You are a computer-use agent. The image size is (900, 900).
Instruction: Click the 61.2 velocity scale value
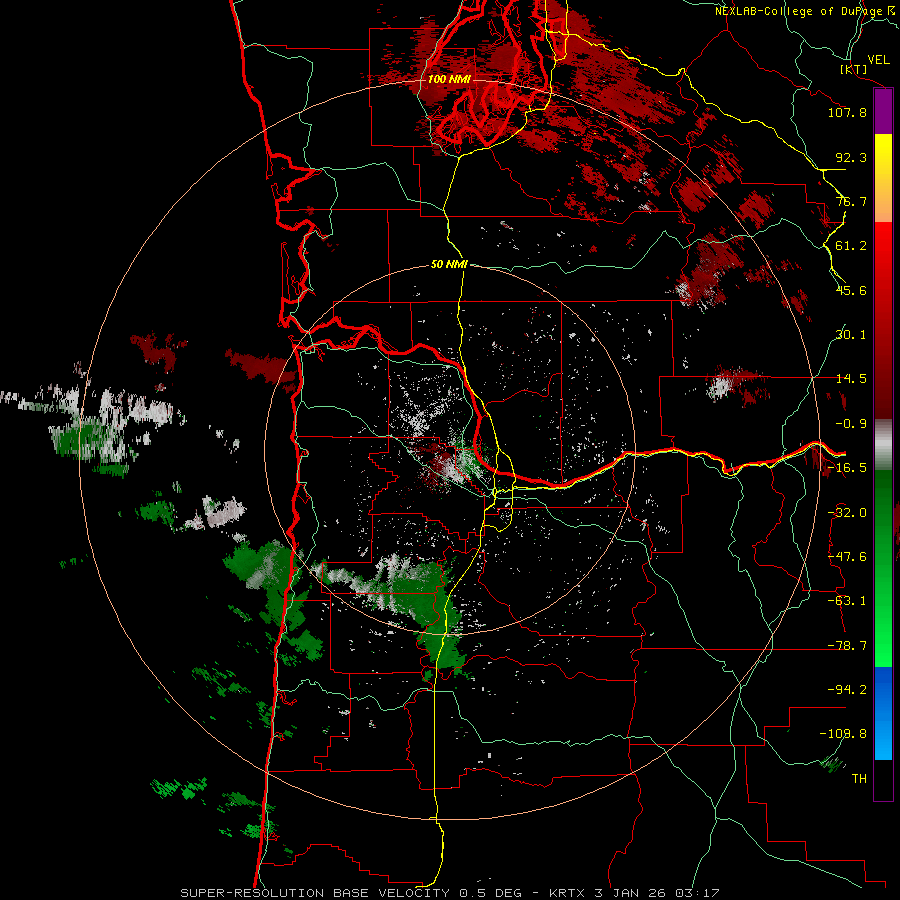coord(851,246)
